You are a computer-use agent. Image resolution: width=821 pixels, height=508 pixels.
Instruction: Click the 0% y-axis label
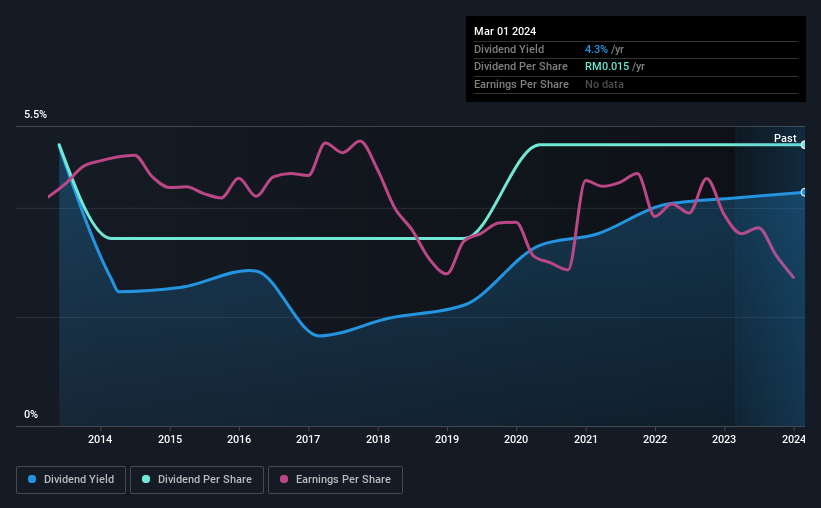pyautogui.click(x=31, y=414)
